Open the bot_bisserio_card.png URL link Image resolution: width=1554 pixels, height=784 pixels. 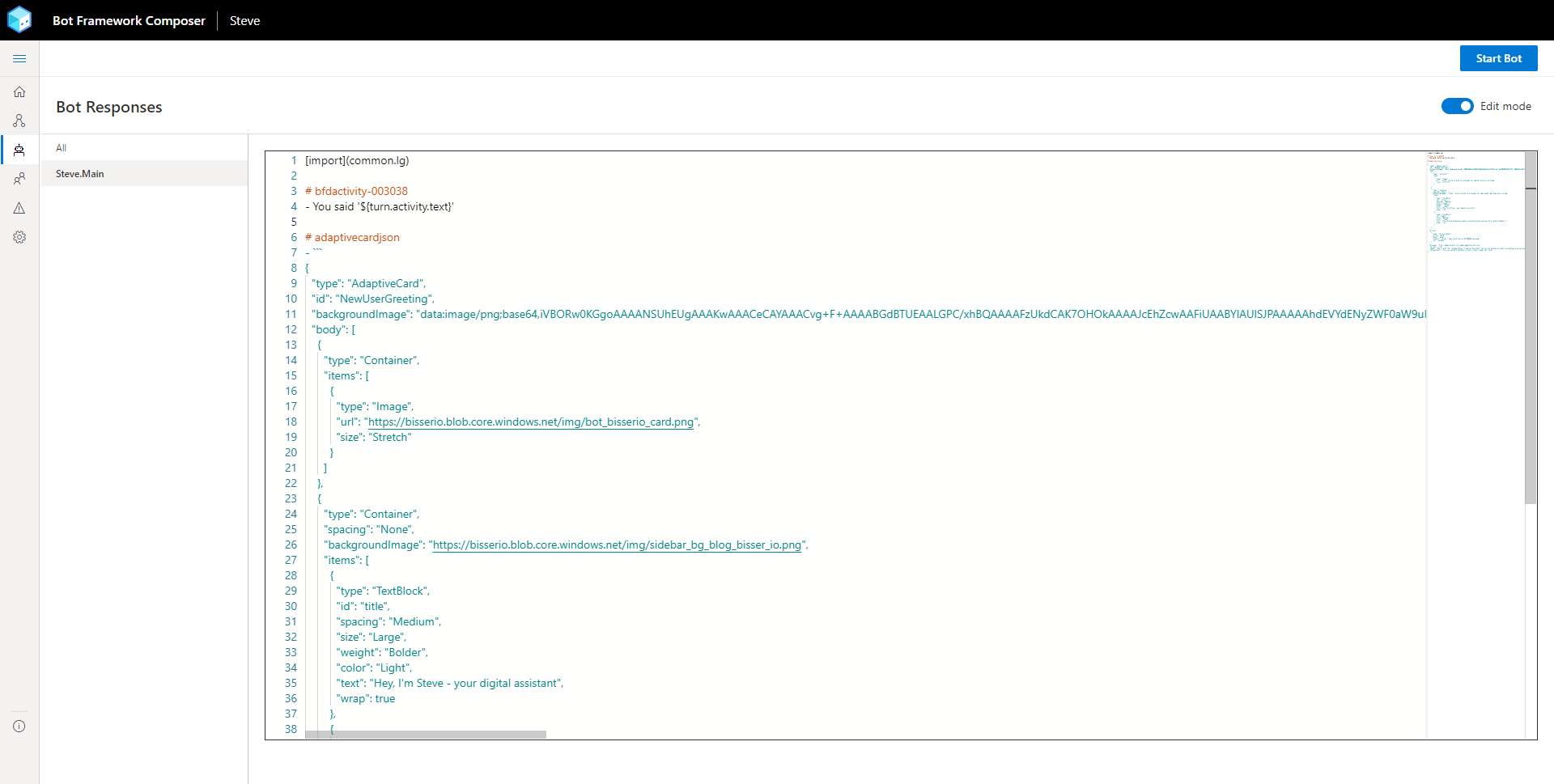(531, 422)
